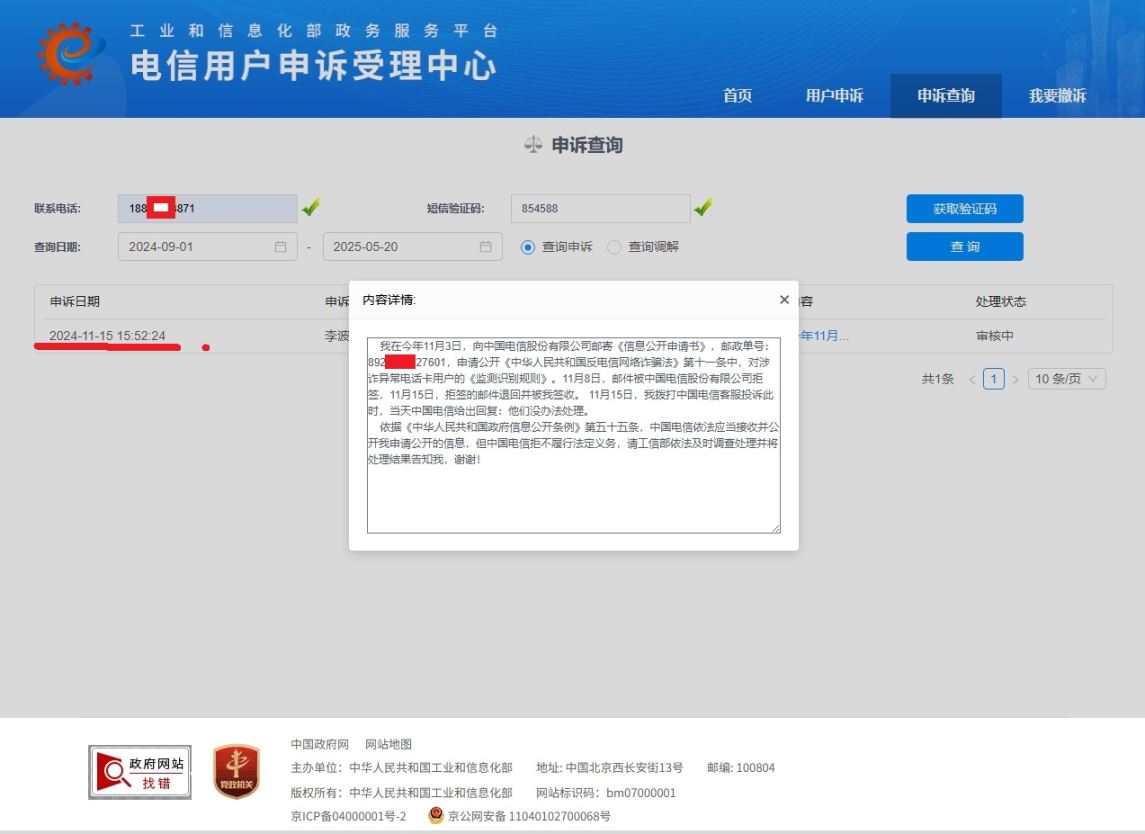Click the 工业和信息化部政务服务平台 header subtitle
This screenshot has width=1145, height=834.
(x=314, y=31)
